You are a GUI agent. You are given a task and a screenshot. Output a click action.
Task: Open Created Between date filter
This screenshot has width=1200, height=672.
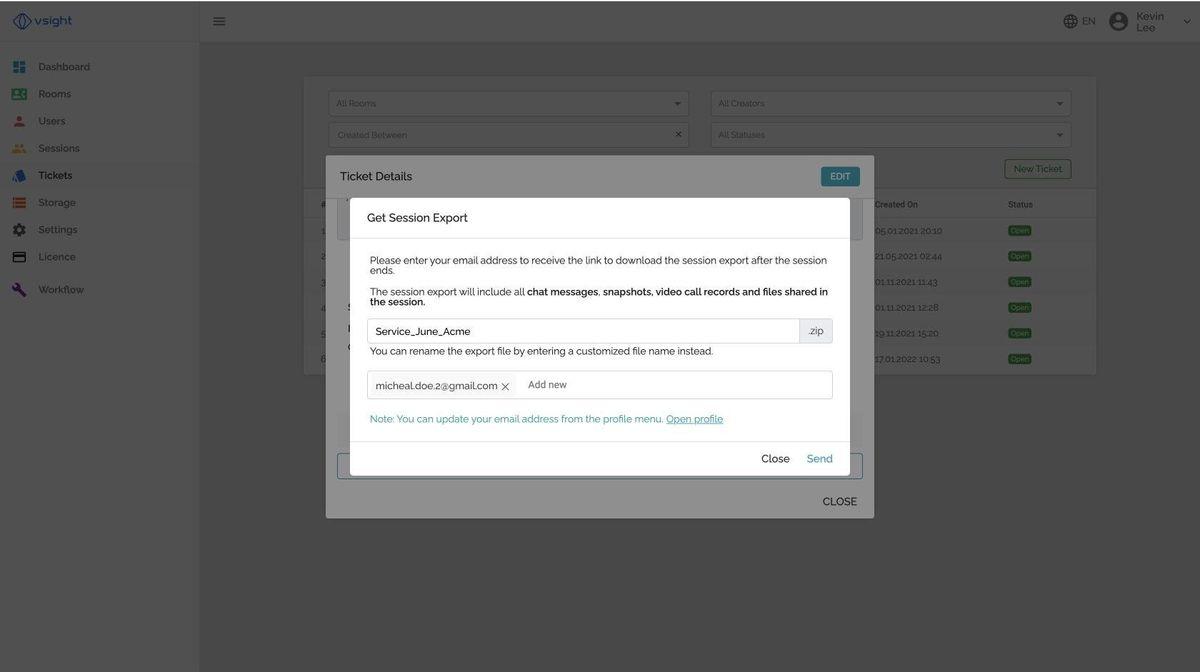pyautogui.click(x=508, y=135)
